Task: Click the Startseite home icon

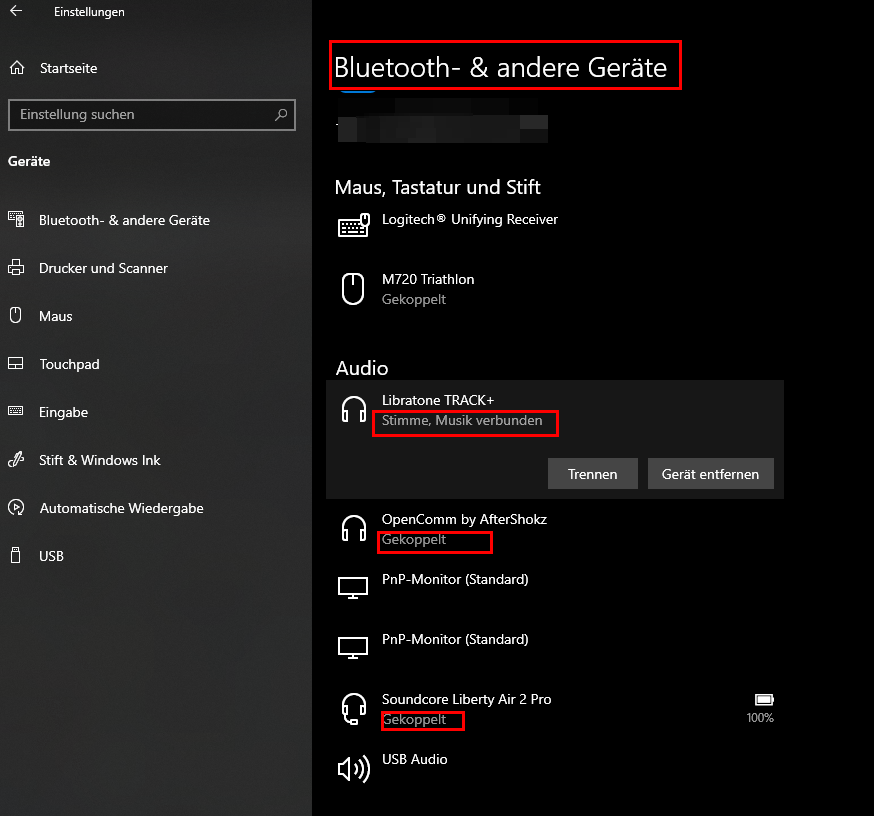Action: pyautogui.click(x=17, y=68)
